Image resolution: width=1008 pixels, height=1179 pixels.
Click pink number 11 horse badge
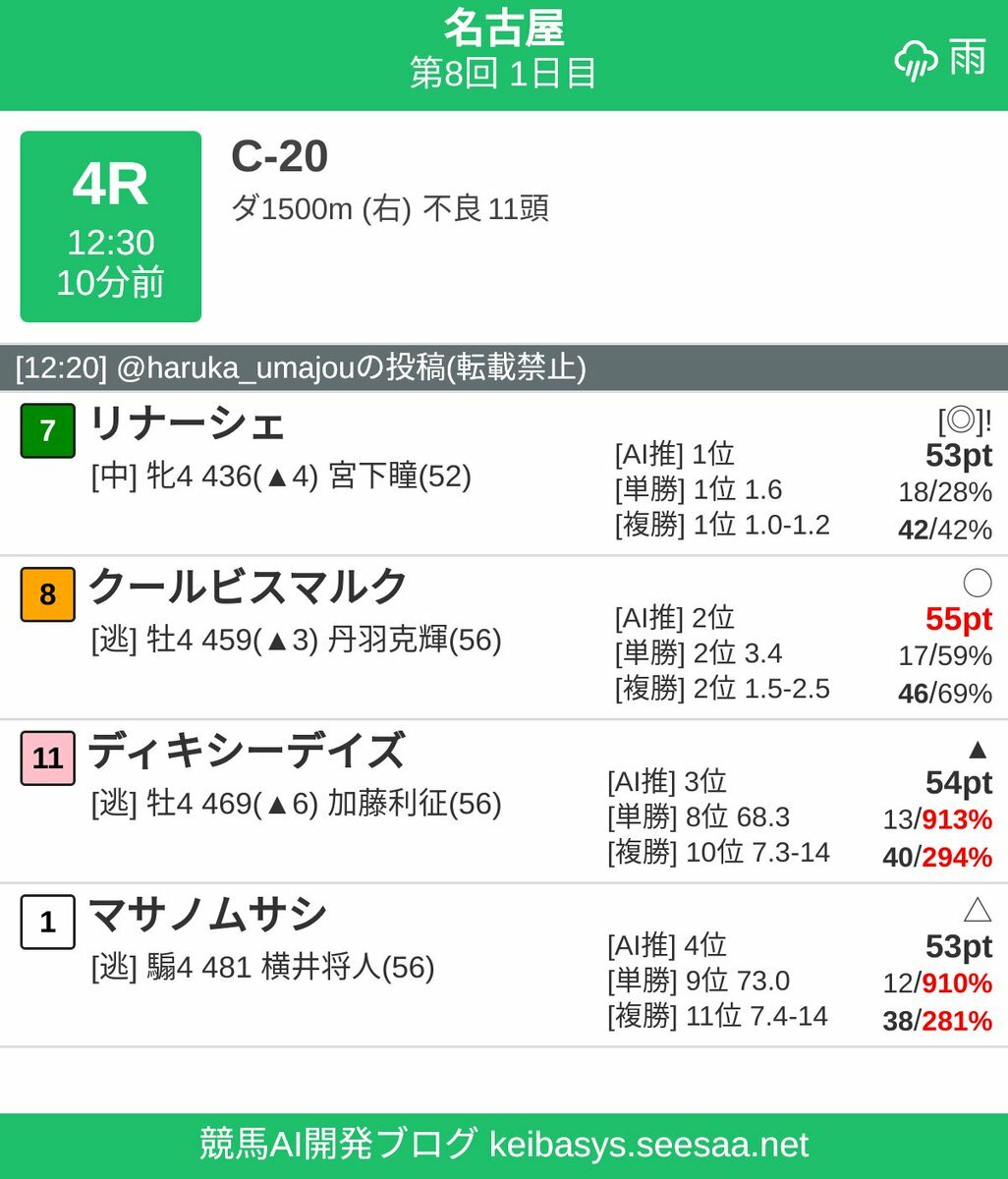tap(47, 758)
